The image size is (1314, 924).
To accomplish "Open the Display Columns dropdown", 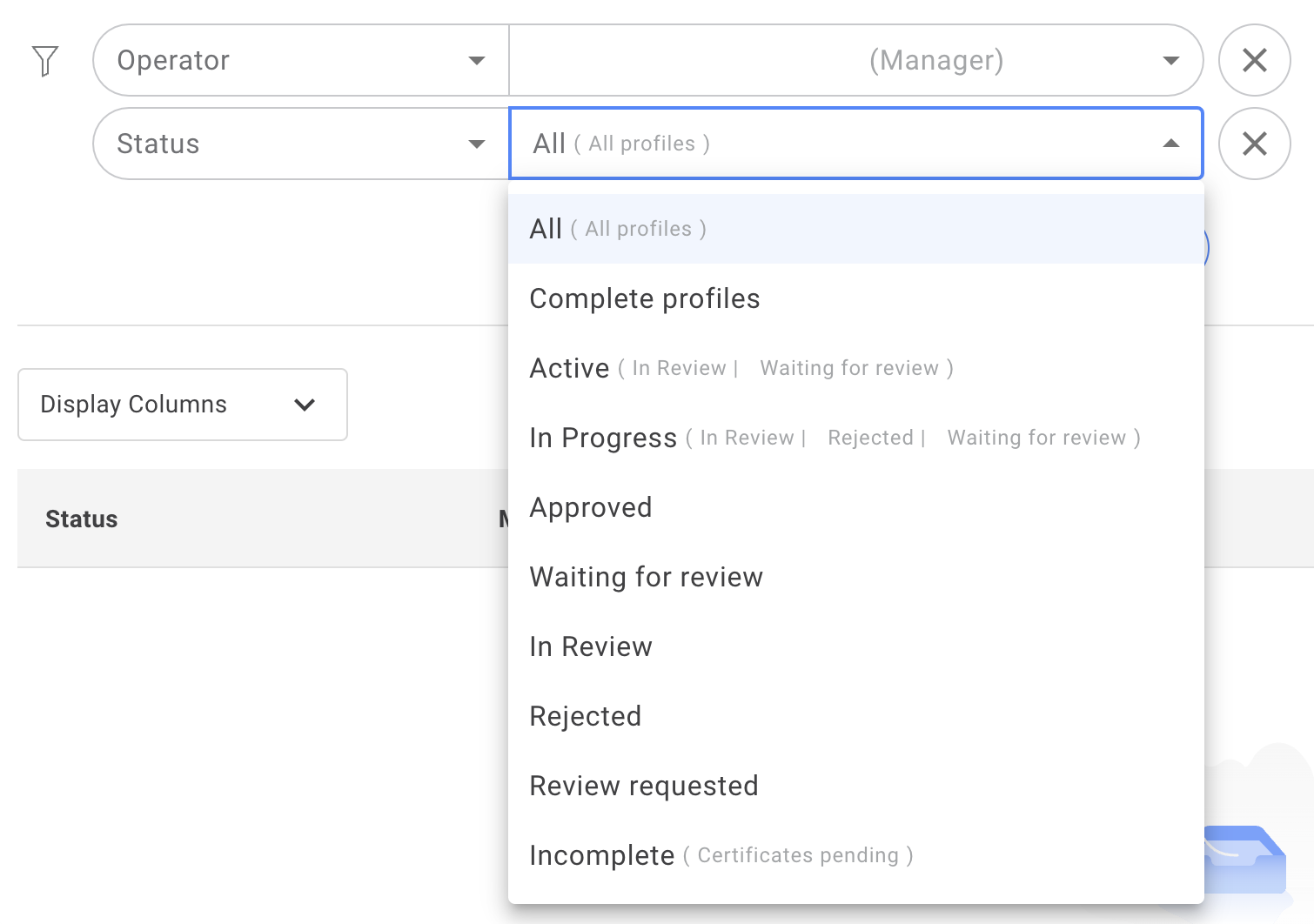I will coord(182,405).
